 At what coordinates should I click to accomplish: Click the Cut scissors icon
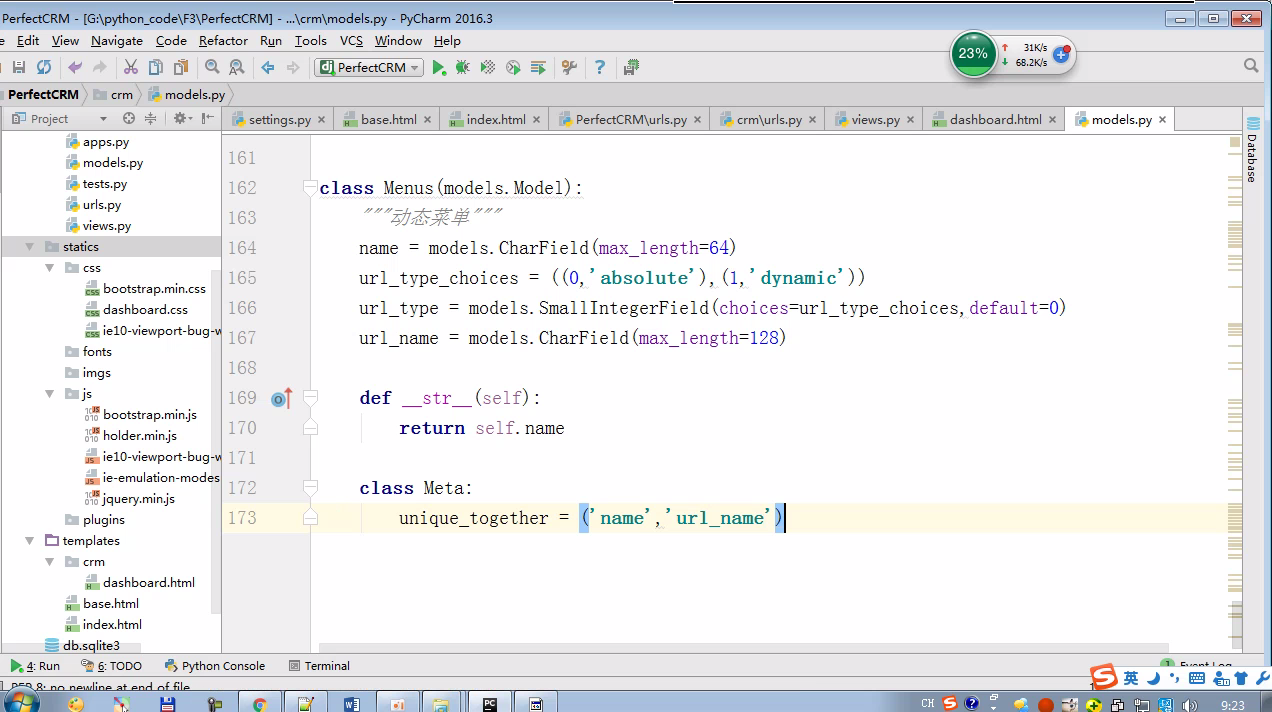pos(130,67)
